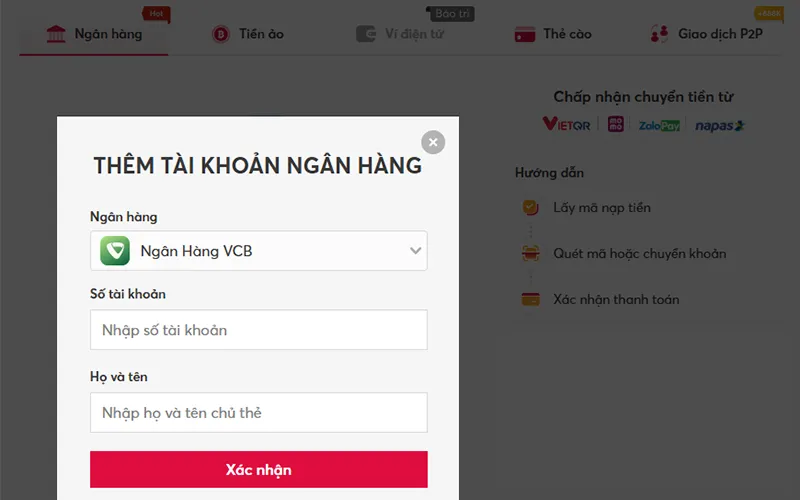Click the Lấy mã nạp tiền text
The height and width of the screenshot is (500, 800).
click(602, 208)
